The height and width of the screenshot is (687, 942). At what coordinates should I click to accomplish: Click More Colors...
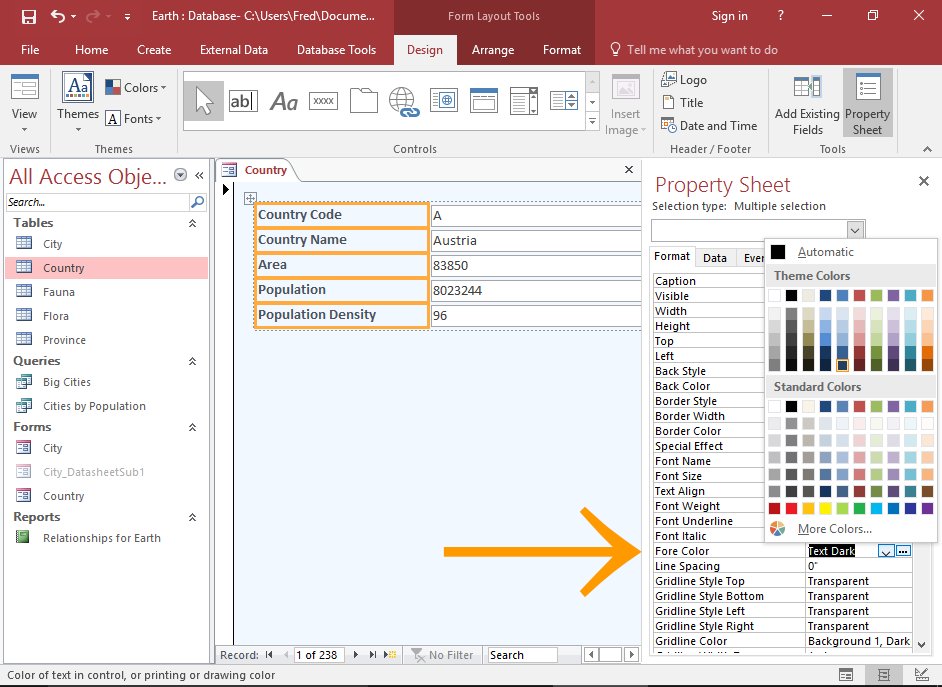834,529
